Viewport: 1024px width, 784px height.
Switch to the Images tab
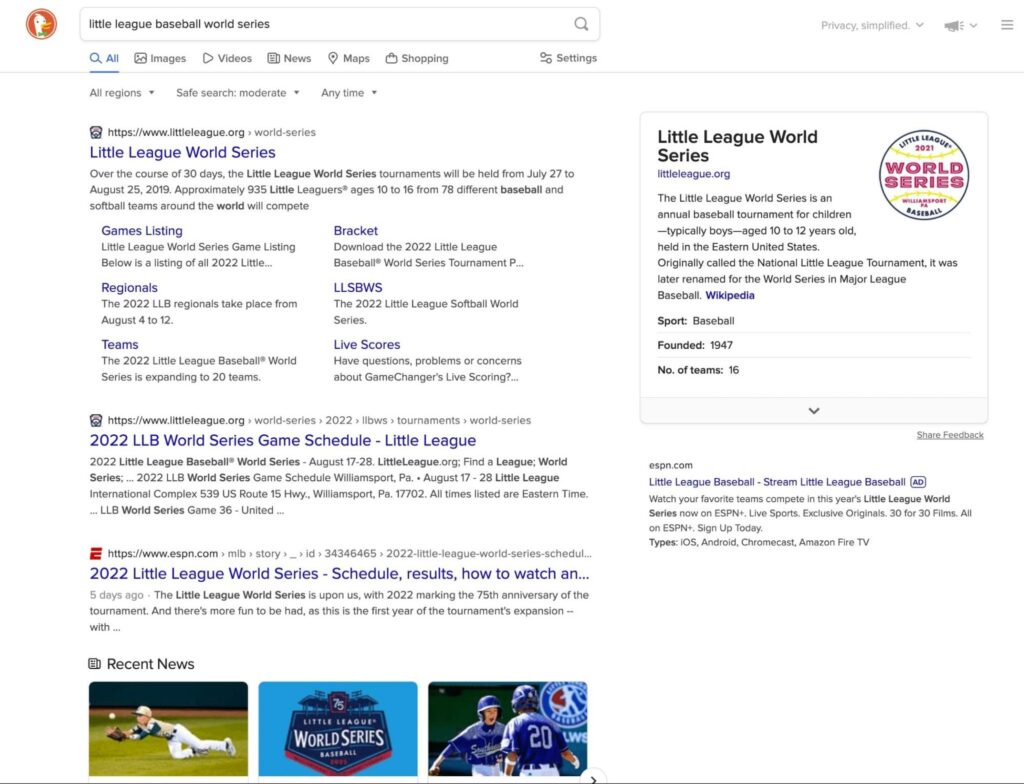[160, 58]
